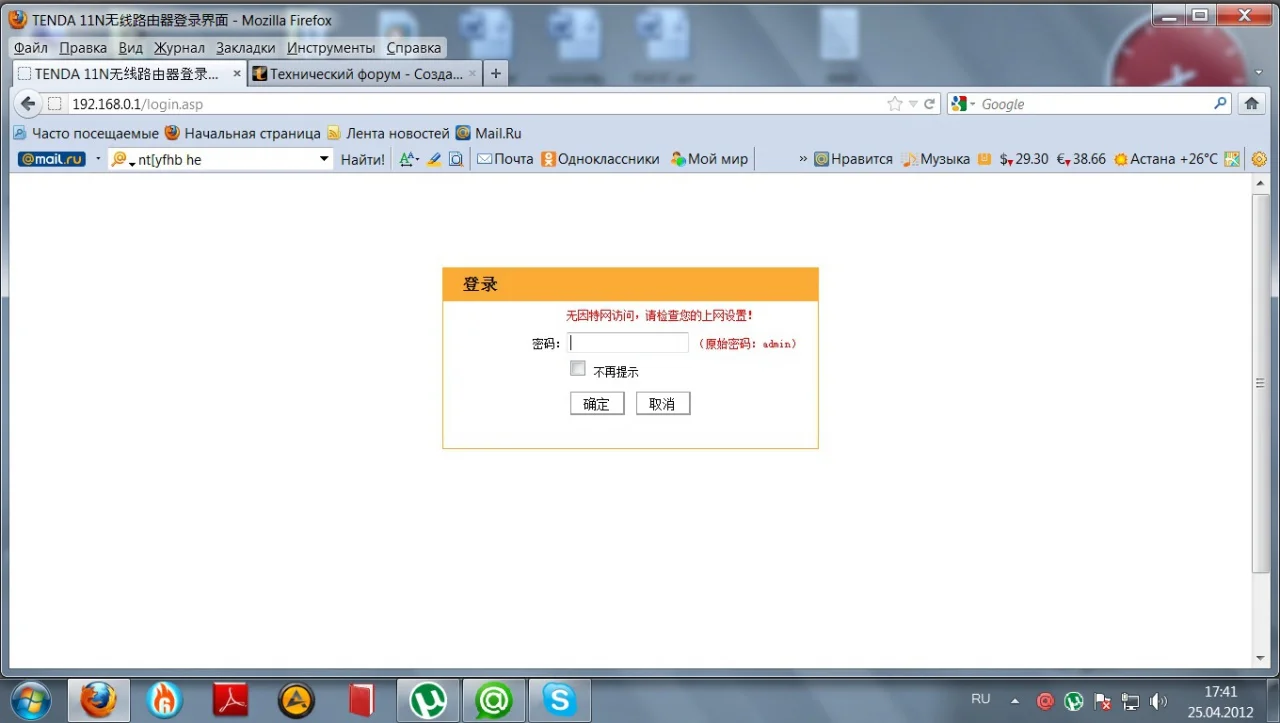
Task: Choose the search engine via Google icon
Action: 963,104
